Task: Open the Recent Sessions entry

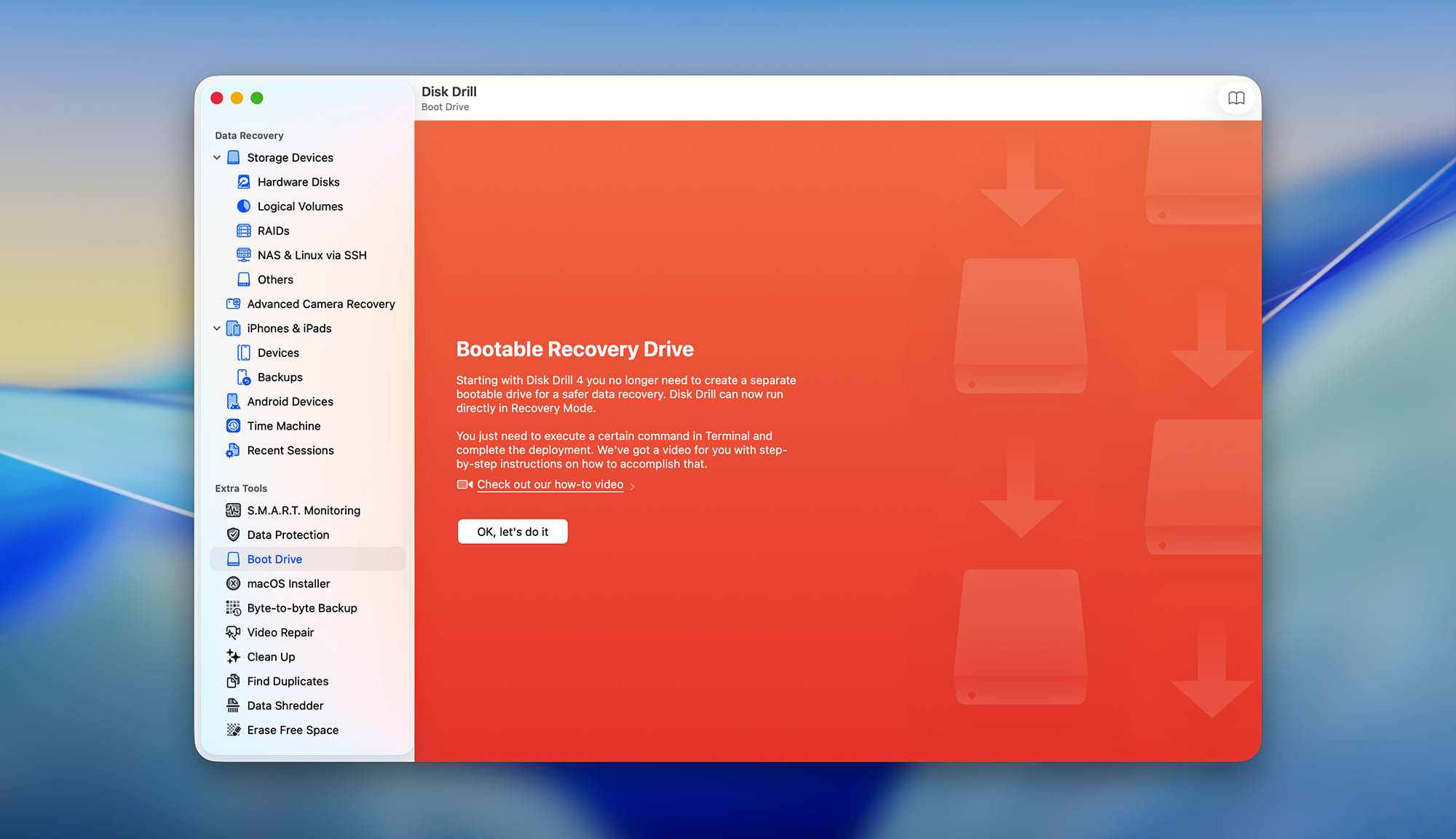Action: click(290, 450)
